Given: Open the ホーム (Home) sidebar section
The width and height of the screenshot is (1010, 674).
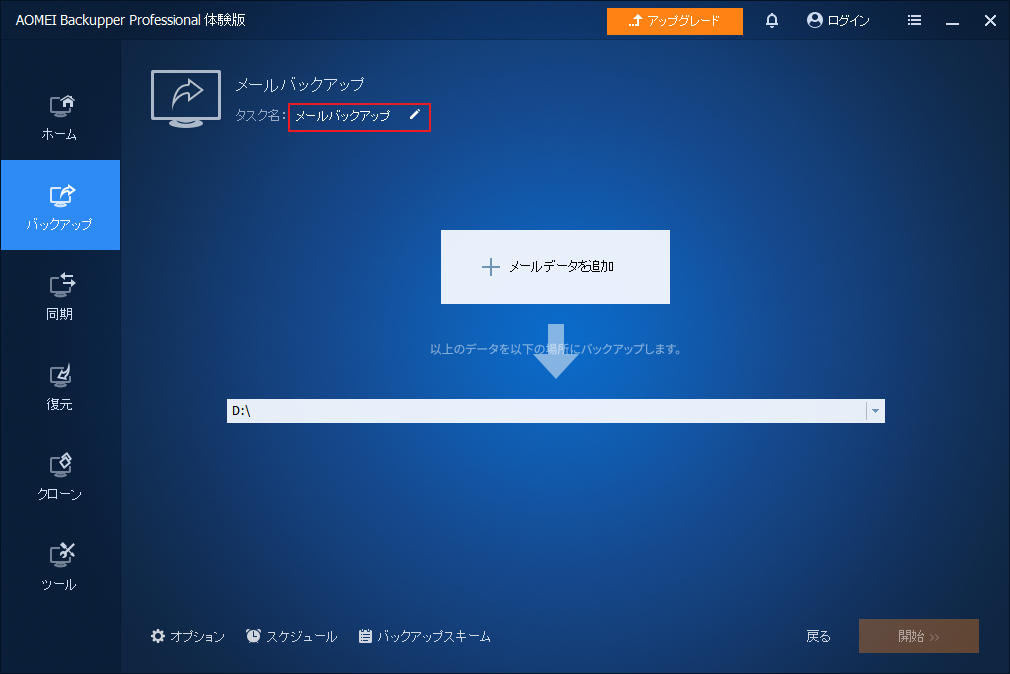Looking at the screenshot, I should tap(60, 117).
